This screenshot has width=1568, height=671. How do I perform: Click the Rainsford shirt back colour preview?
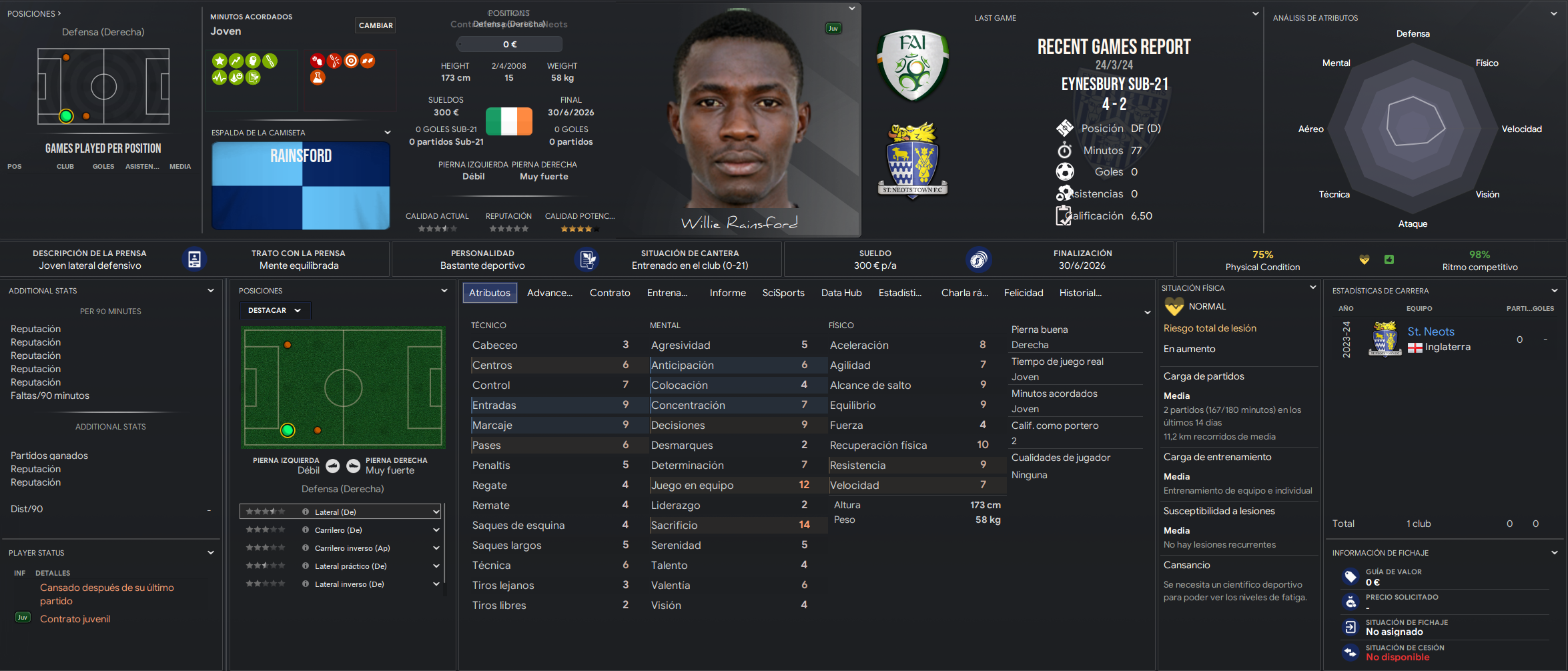301,185
